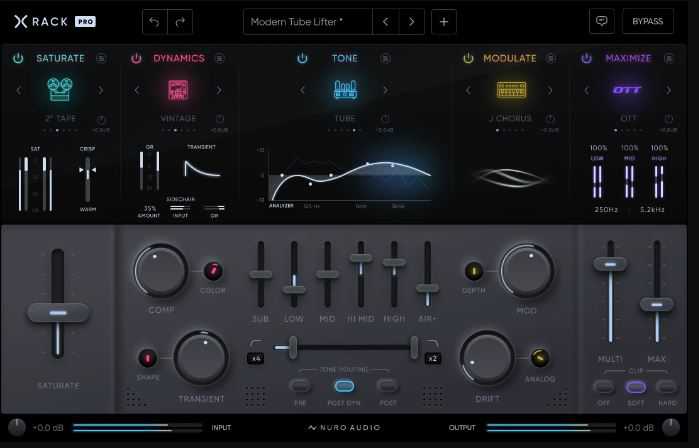Click the Multi fader handle
699x448 pixels.
pyautogui.click(x=610, y=264)
